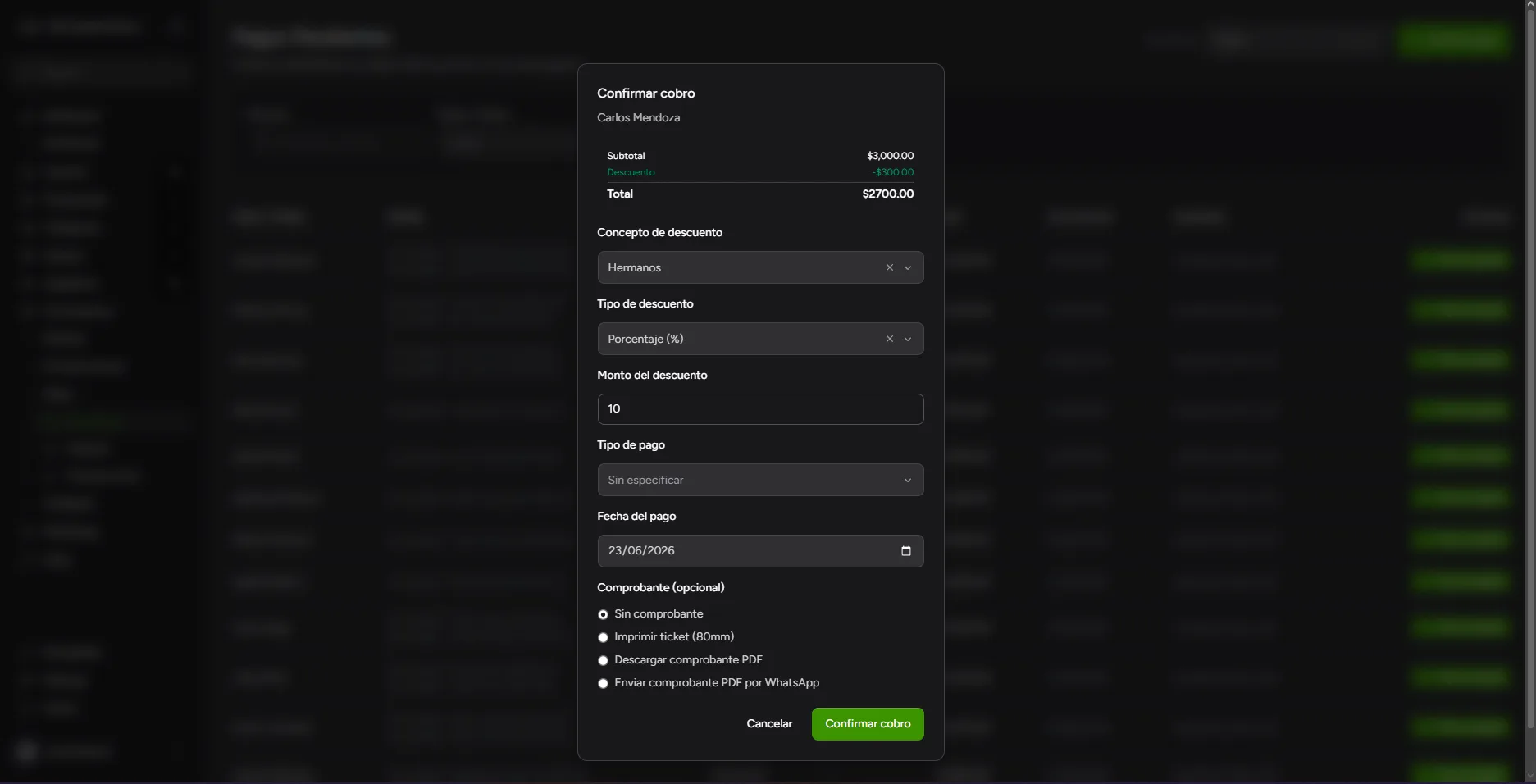Cancel the payment confirmation dialog
Image resolution: width=1536 pixels, height=784 pixels.
point(769,724)
